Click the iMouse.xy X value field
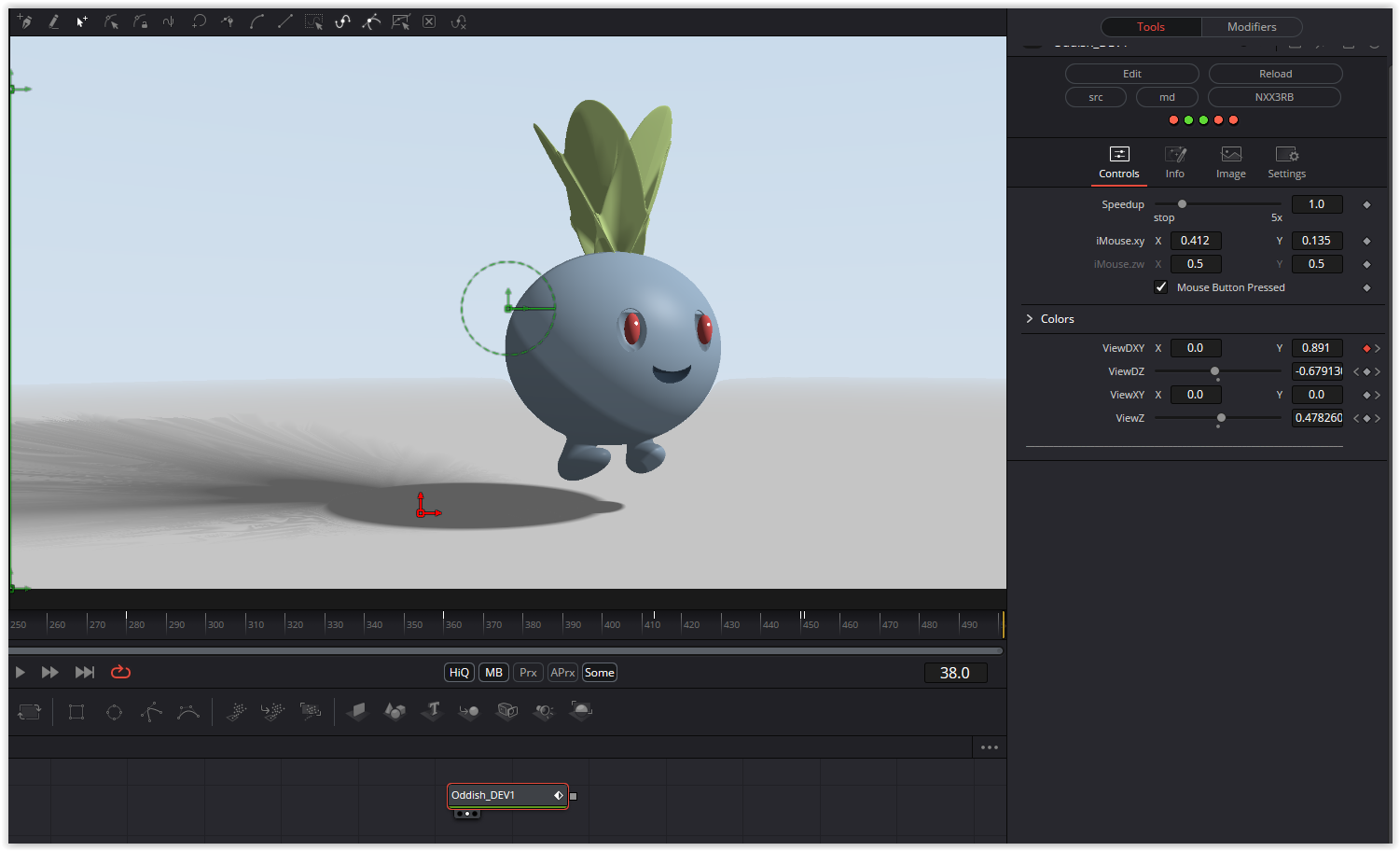The height and width of the screenshot is (851, 1400). pos(1196,241)
